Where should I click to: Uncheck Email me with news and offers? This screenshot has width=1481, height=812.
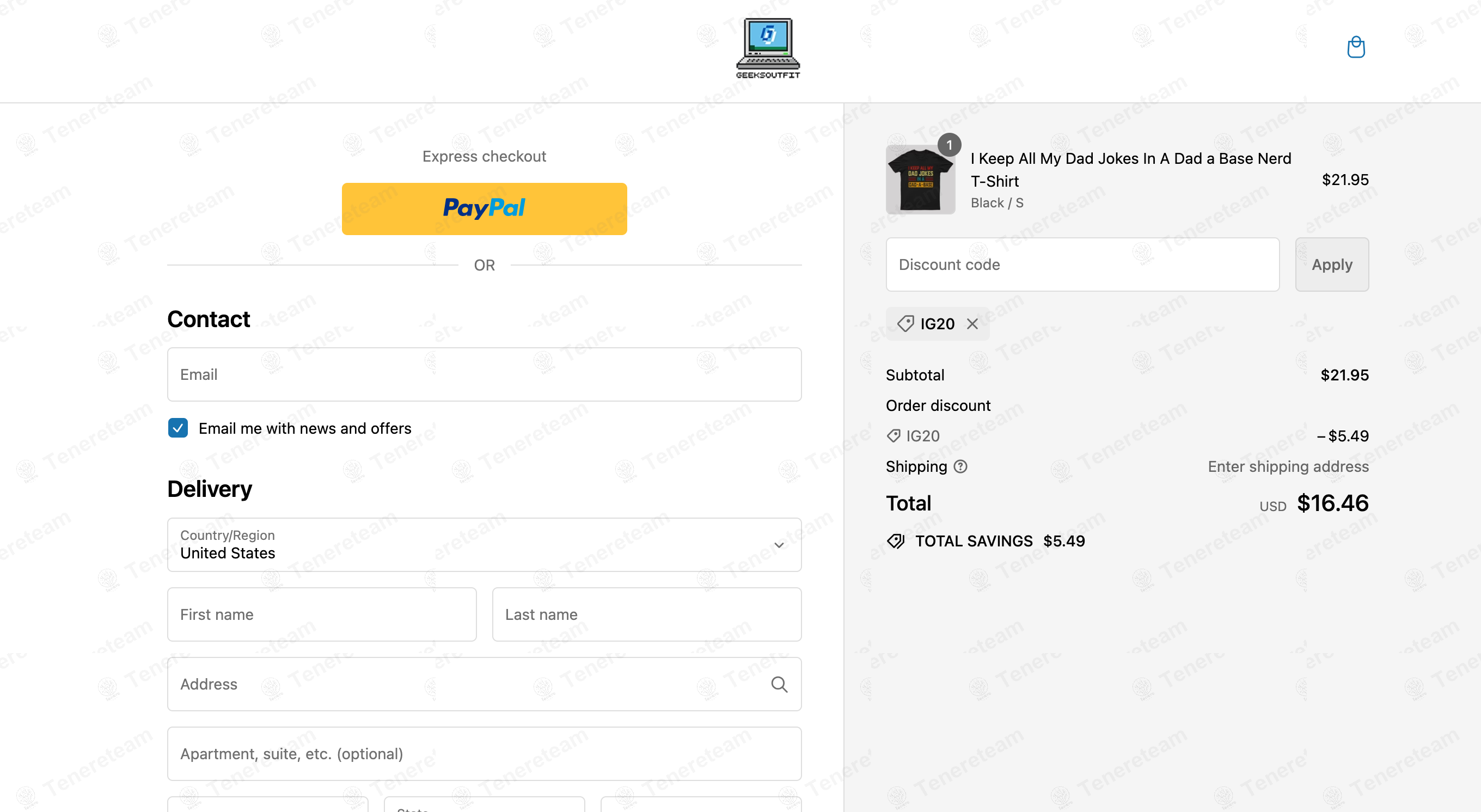[178, 428]
